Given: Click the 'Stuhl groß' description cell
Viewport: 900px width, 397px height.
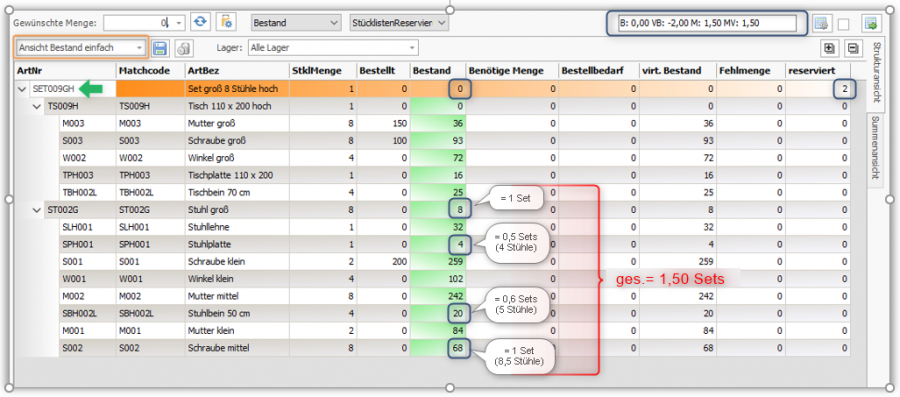Looking at the screenshot, I should [x=237, y=210].
